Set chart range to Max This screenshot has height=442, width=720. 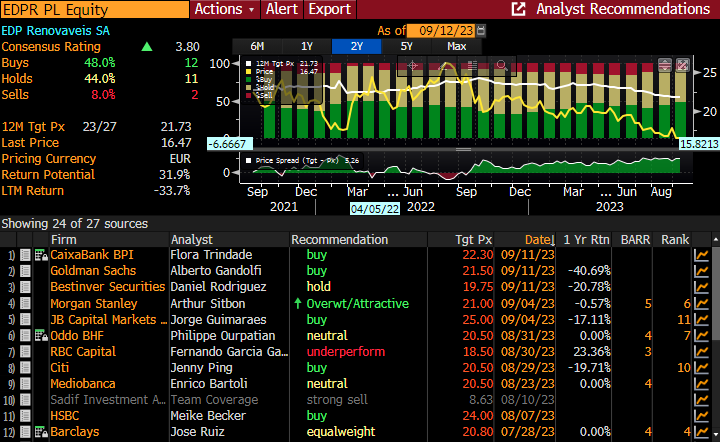[x=457, y=46]
